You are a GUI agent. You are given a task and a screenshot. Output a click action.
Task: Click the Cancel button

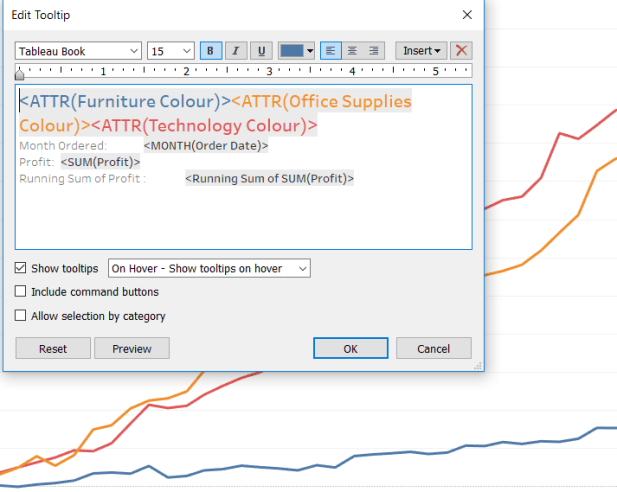click(x=434, y=348)
